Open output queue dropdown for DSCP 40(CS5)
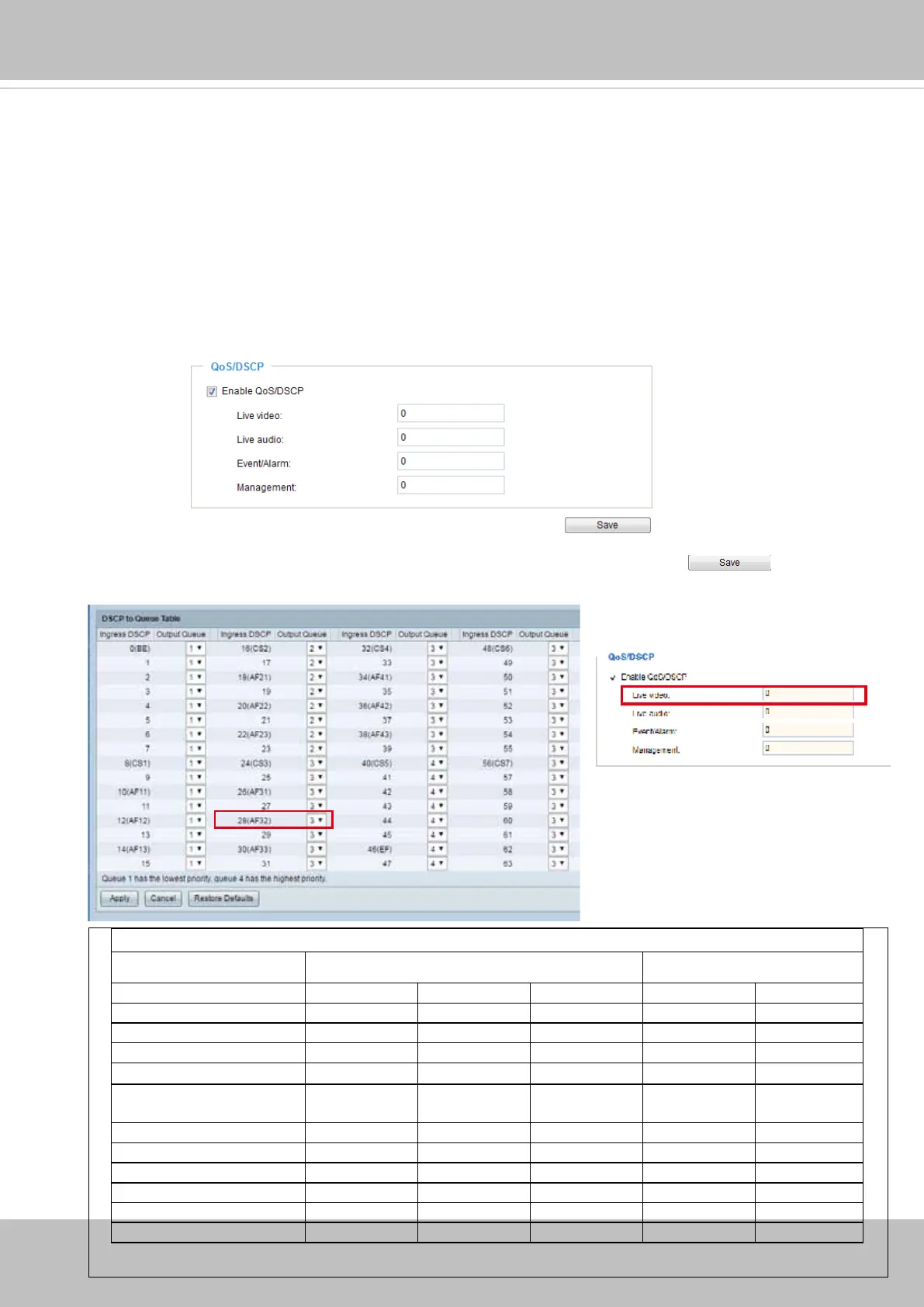 pos(438,763)
